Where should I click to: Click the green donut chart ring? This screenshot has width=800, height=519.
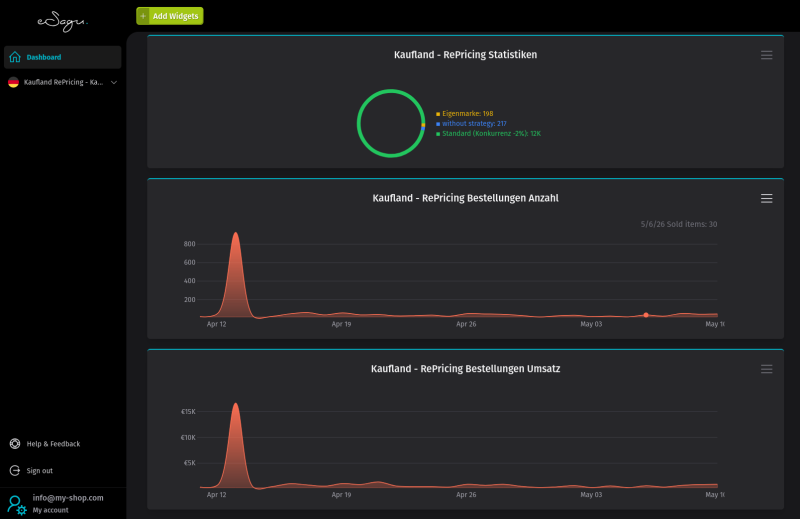[360, 123]
